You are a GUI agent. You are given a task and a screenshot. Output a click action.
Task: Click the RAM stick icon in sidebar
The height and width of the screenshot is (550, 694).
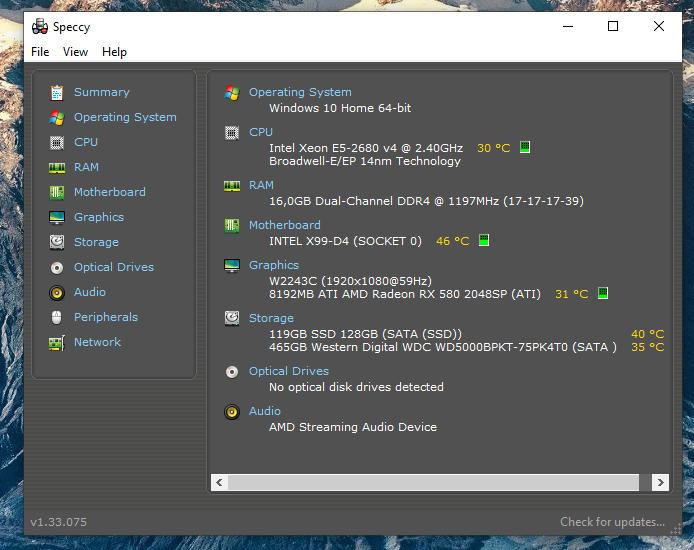coord(57,168)
